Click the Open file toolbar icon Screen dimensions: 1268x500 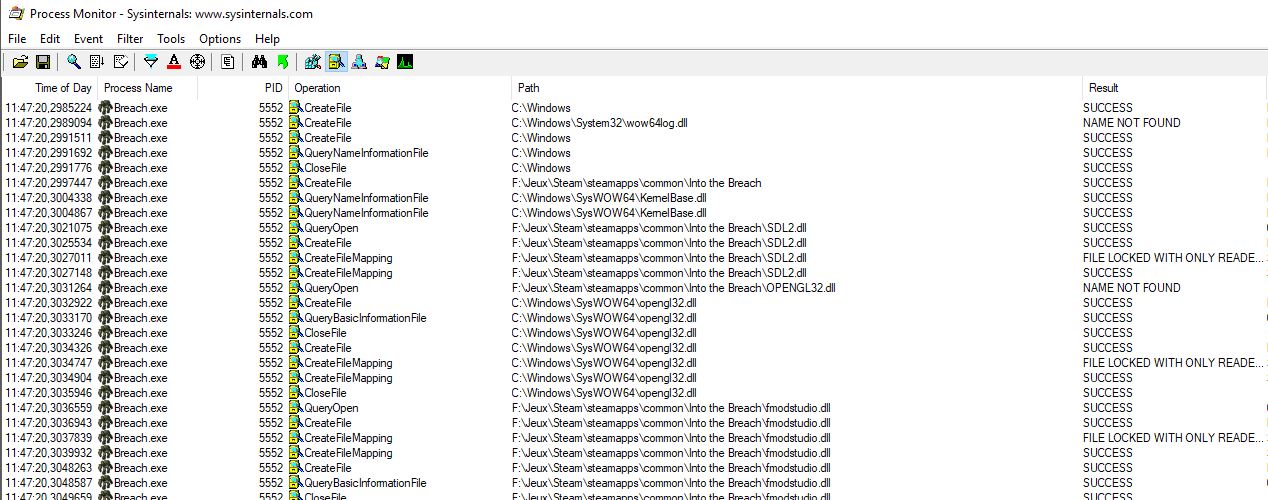point(20,62)
